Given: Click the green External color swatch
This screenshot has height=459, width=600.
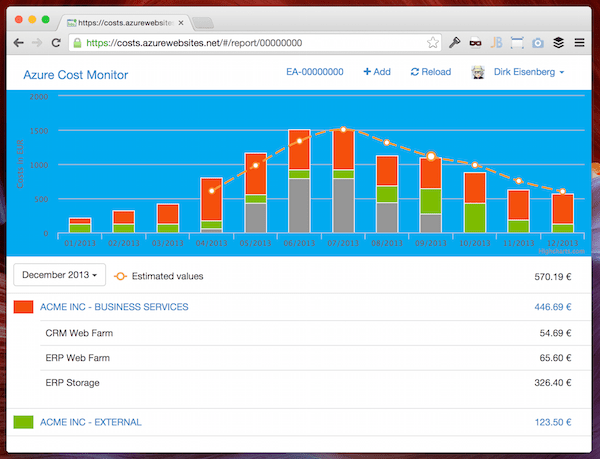Looking at the screenshot, I should (x=23, y=422).
